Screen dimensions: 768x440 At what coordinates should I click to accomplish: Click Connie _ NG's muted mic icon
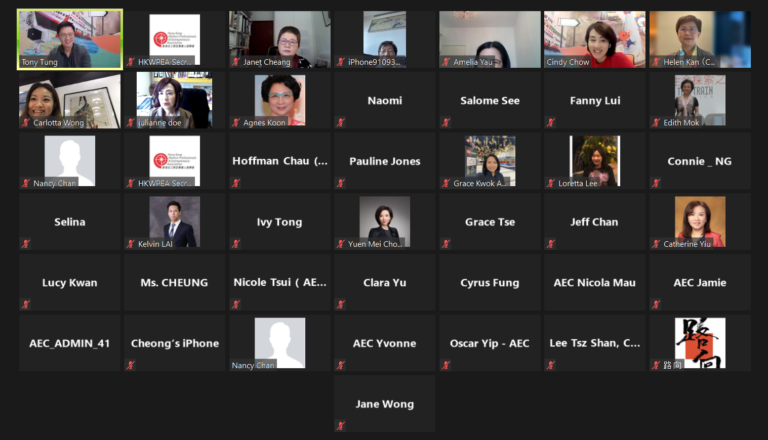(656, 183)
